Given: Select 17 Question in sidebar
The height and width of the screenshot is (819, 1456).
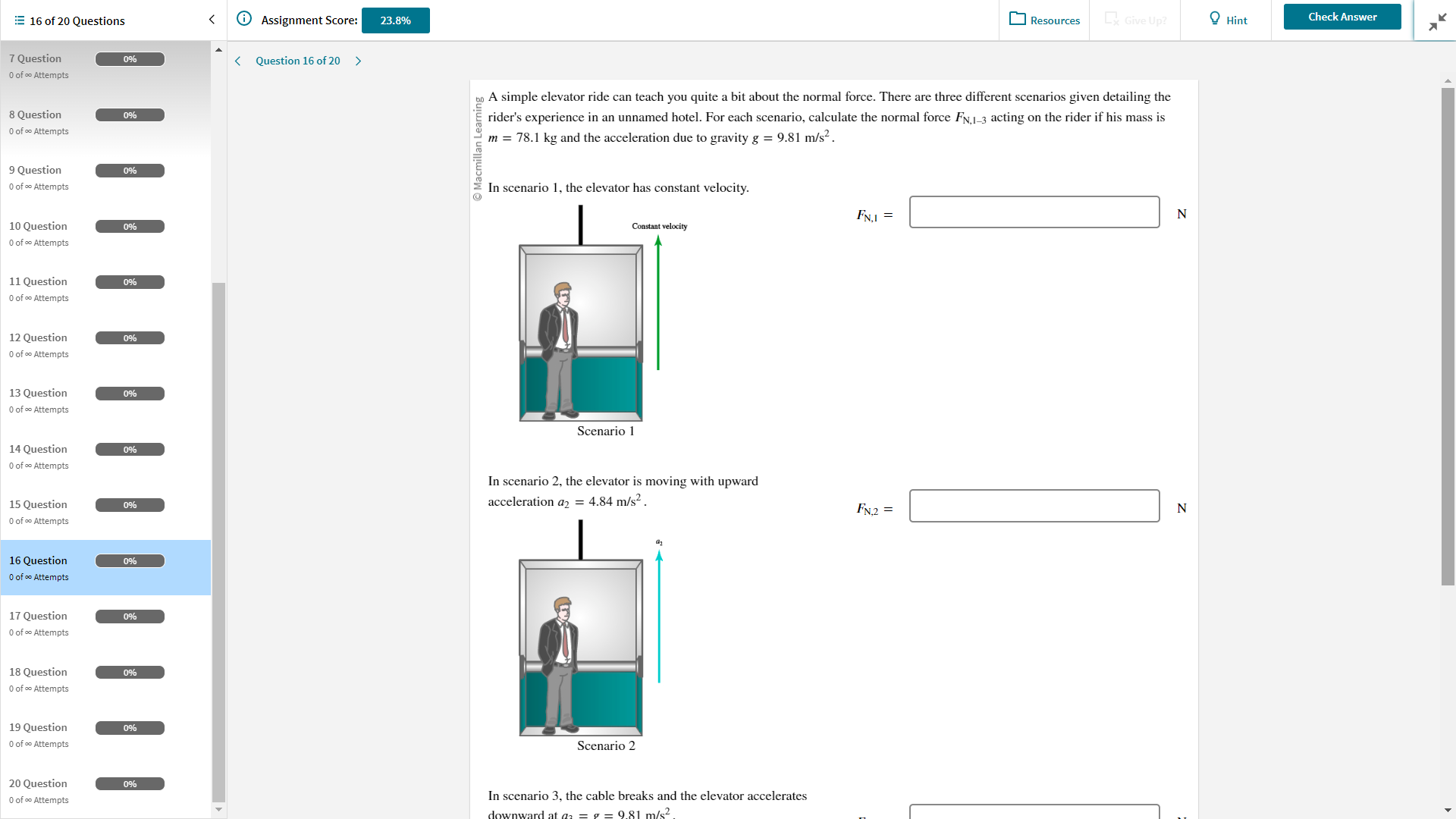Looking at the screenshot, I should pos(38,616).
